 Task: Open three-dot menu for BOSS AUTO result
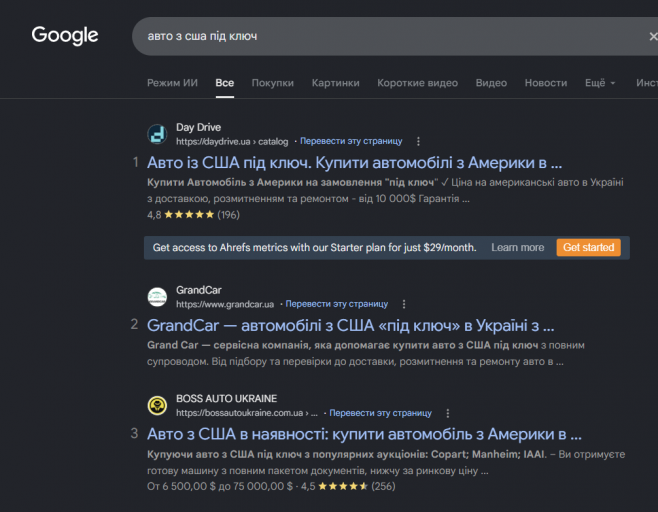click(x=448, y=413)
